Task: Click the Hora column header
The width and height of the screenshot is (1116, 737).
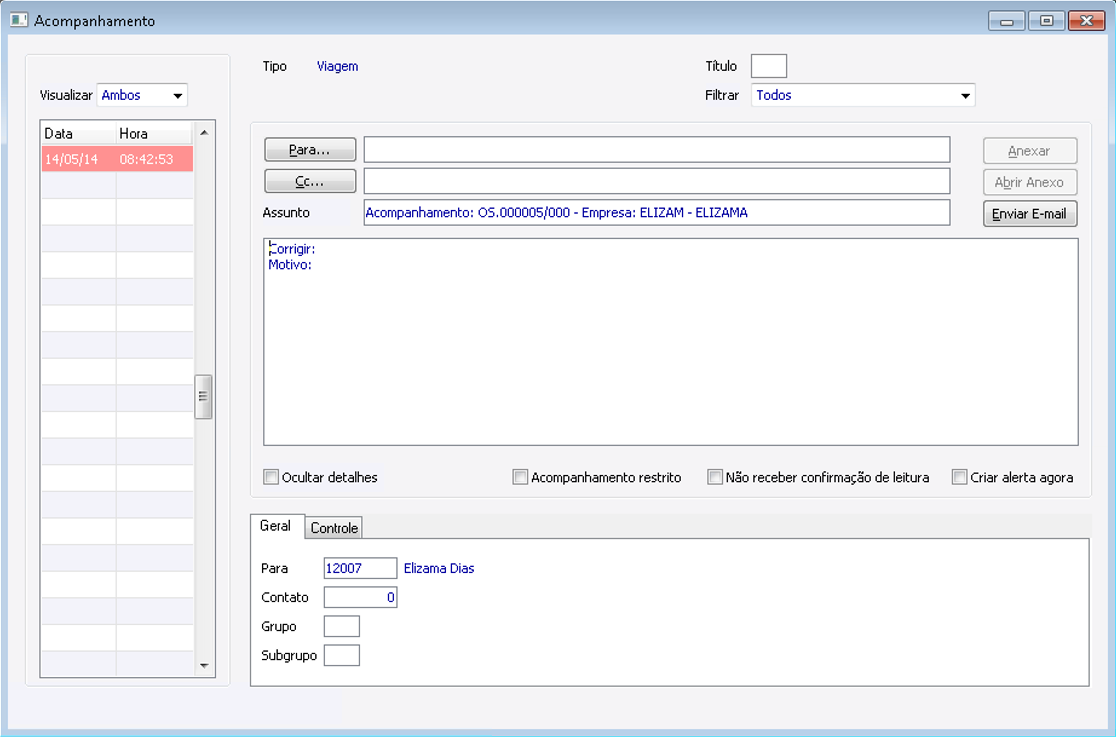Action: pos(153,134)
